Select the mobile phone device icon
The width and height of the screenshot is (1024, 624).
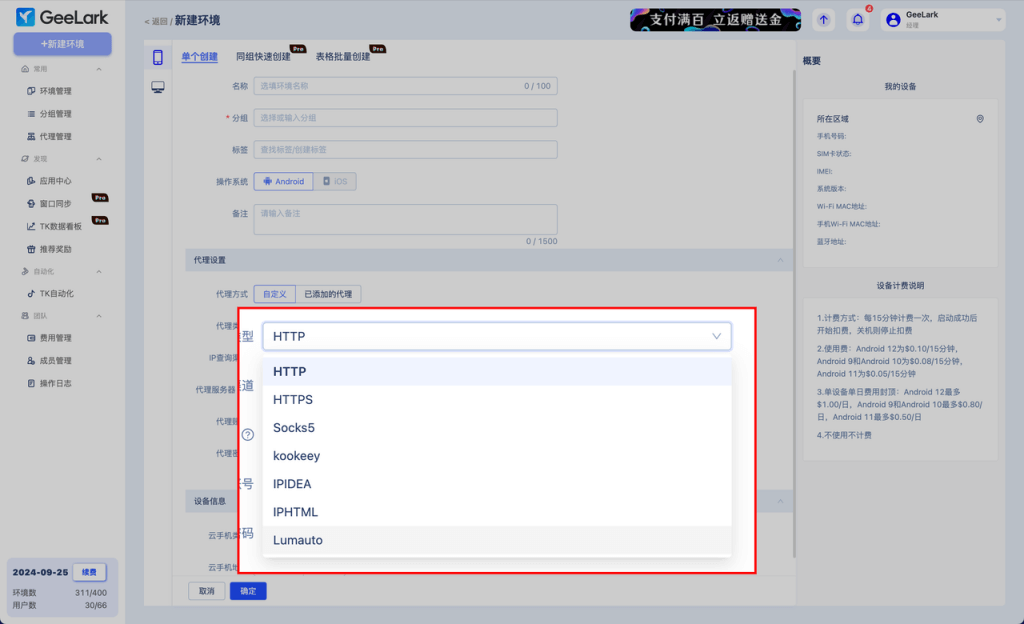coord(158,57)
